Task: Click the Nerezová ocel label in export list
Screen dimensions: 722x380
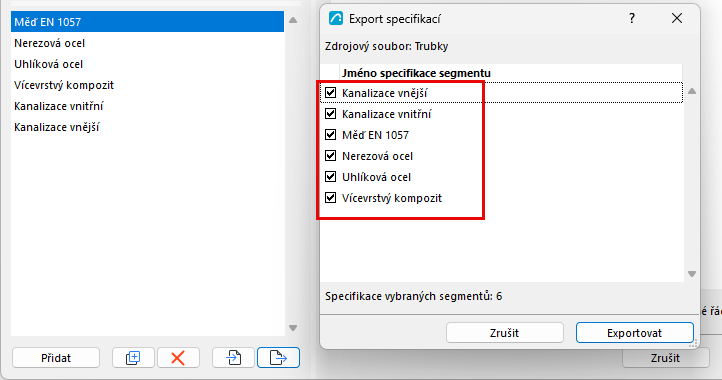Action: point(377,156)
